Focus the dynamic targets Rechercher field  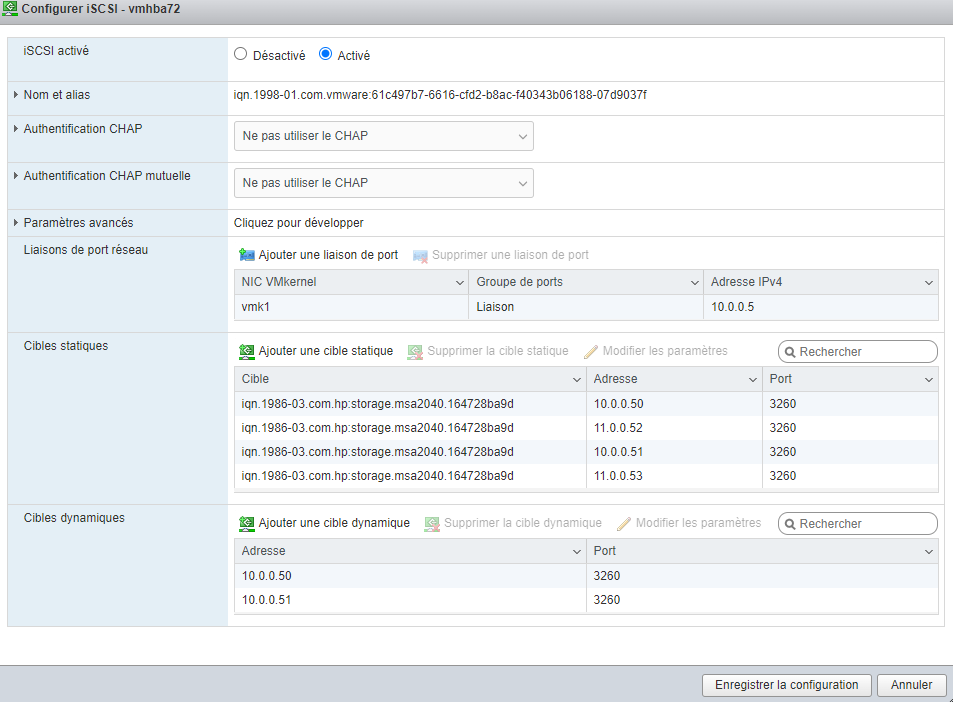tap(858, 524)
